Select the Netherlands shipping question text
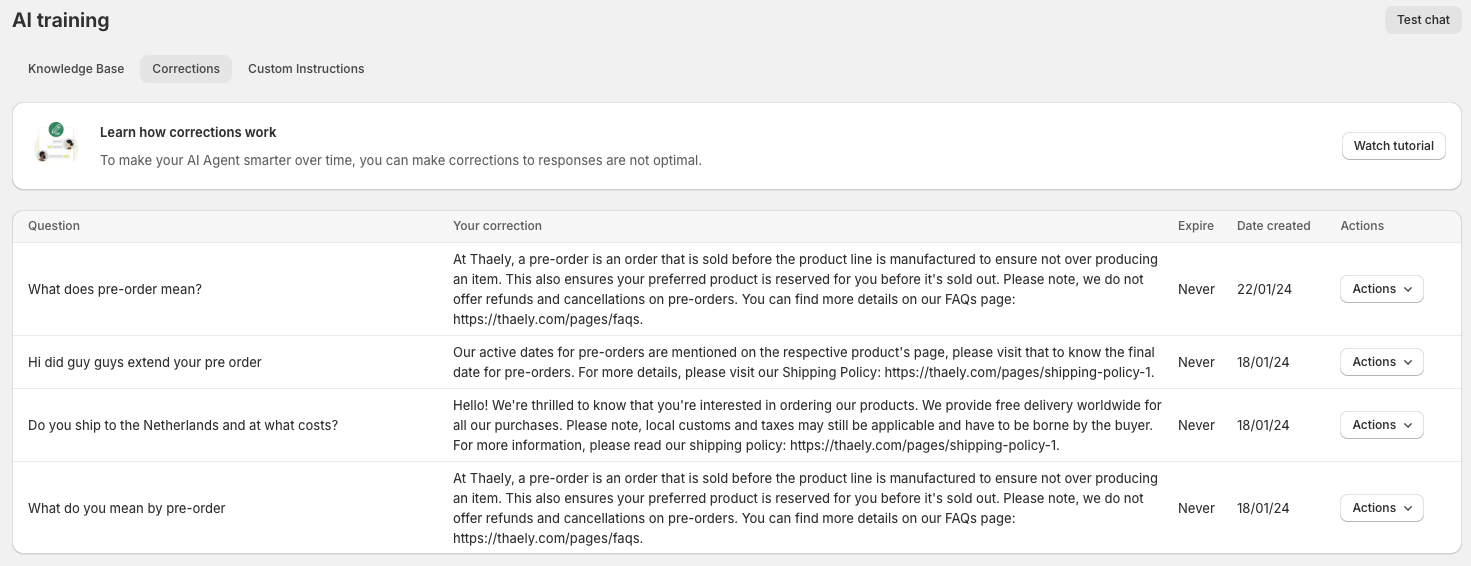Screen dimensions: 1471x566 183,425
